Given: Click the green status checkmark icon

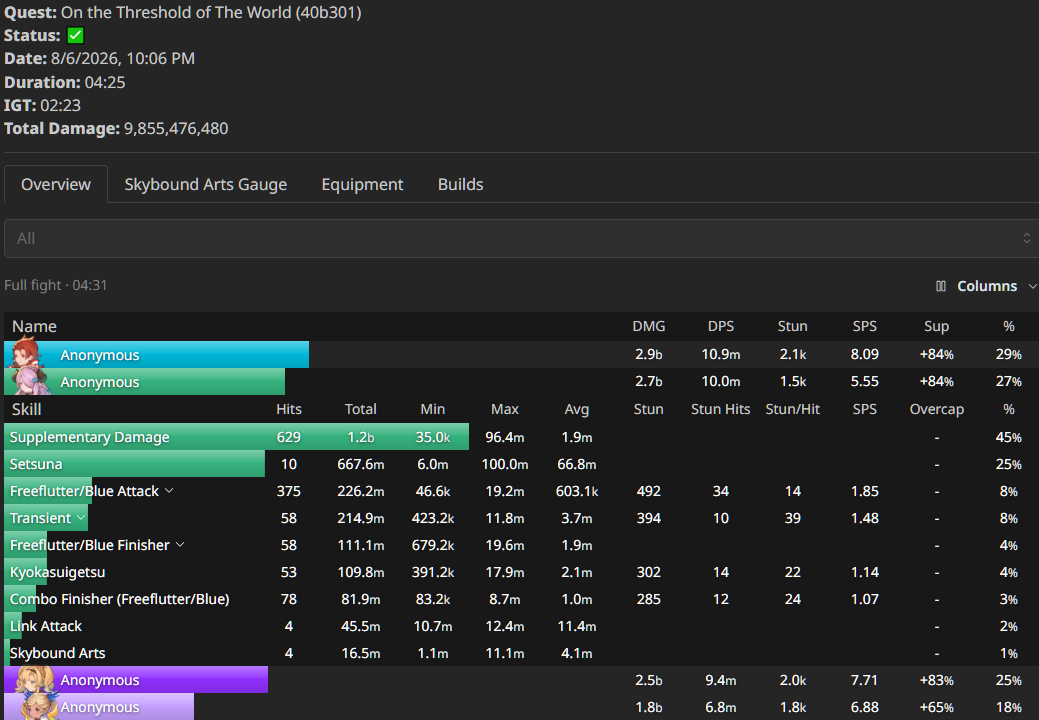Looking at the screenshot, I should click(76, 35).
